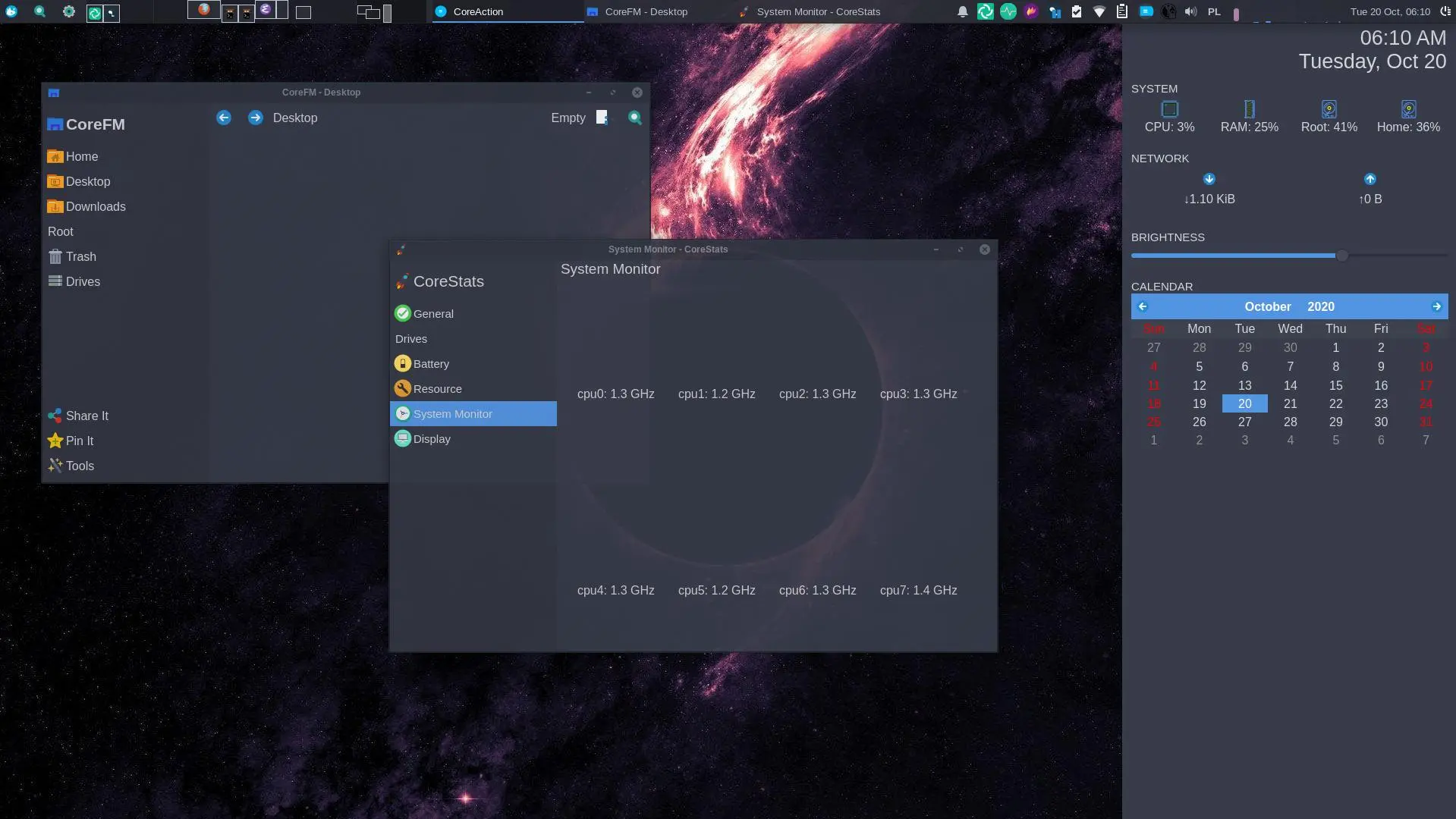Image resolution: width=1456 pixels, height=819 pixels.
Task: Adjust the Brightness slider
Action: tap(1341, 256)
